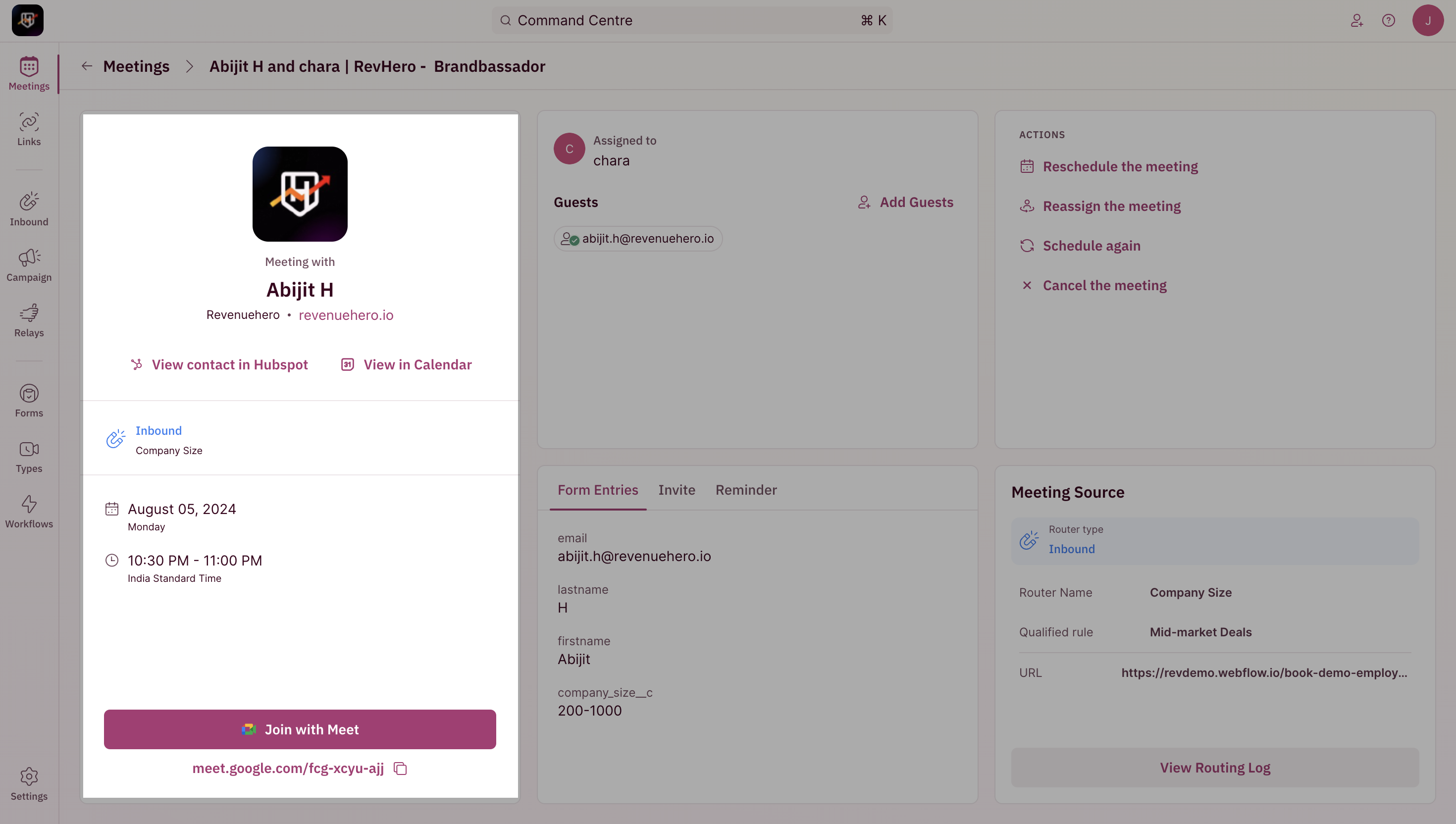Click the Reassign person icon
The width and height of the screenshot is (1456, 824).
tap(1027, 206)
